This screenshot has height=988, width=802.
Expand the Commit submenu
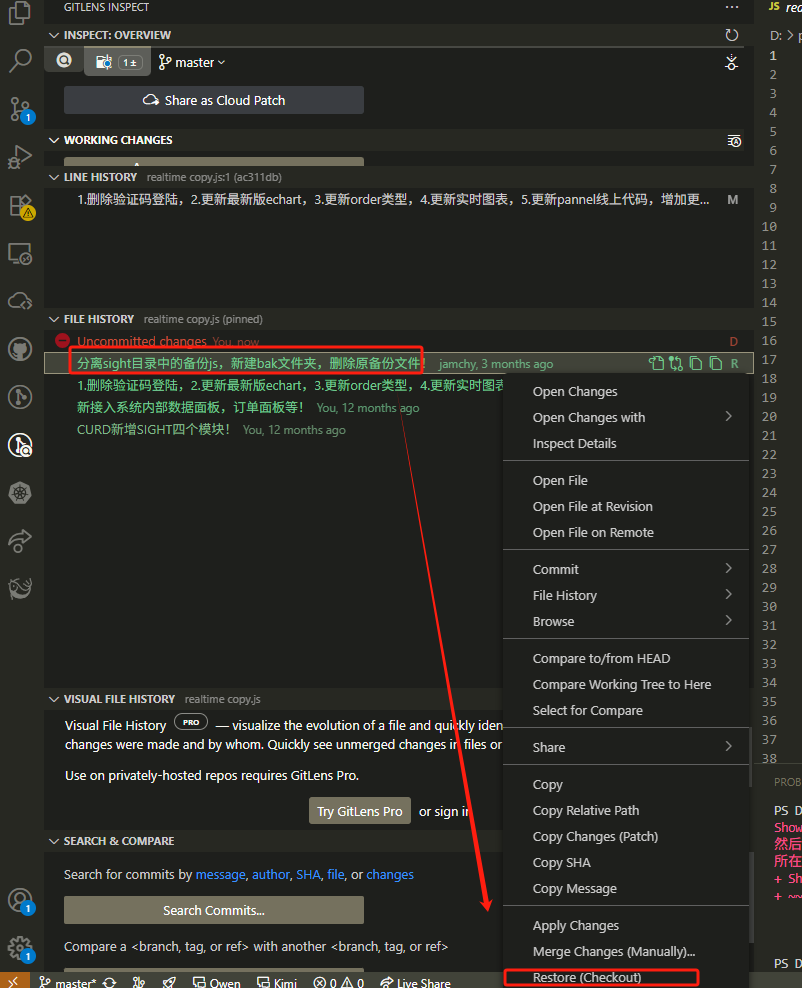pyautogui.click(x=626, y=569)
